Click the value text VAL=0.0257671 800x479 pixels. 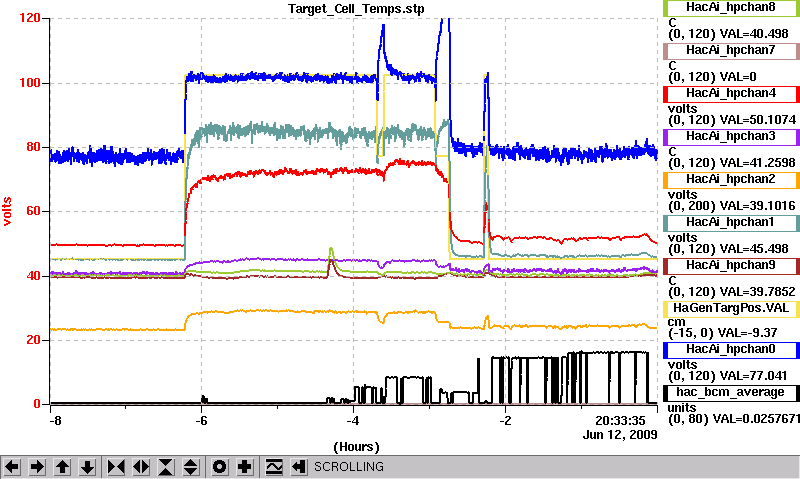coord(756,419)
